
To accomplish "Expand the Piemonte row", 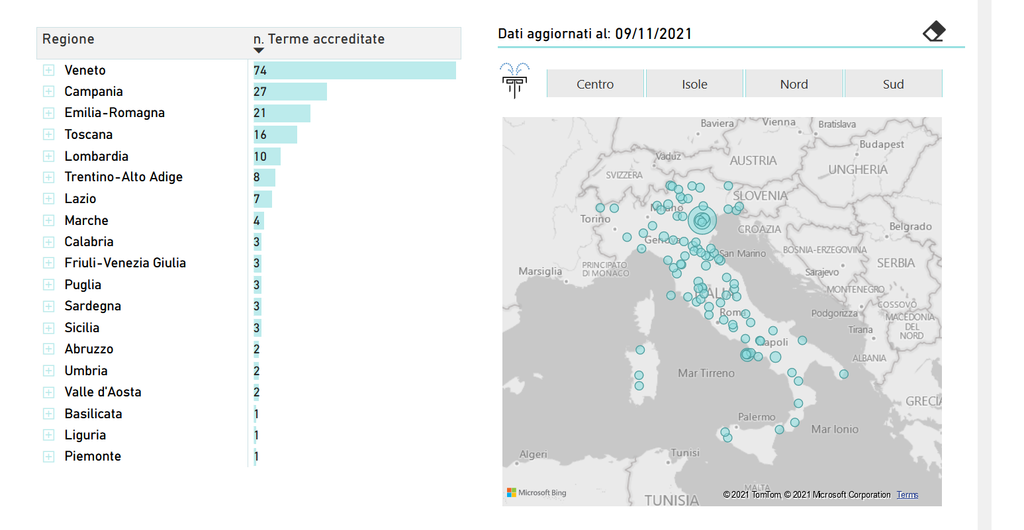I will (48, 456).
